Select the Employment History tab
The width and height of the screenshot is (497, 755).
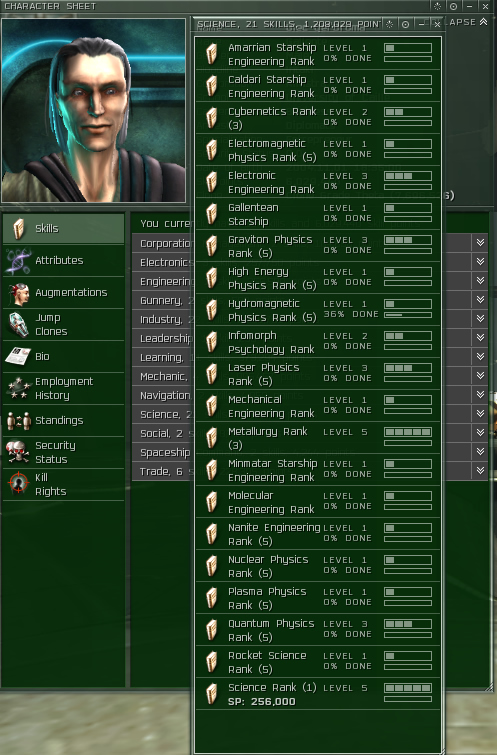pyautogui.click(x=64, y=388)
